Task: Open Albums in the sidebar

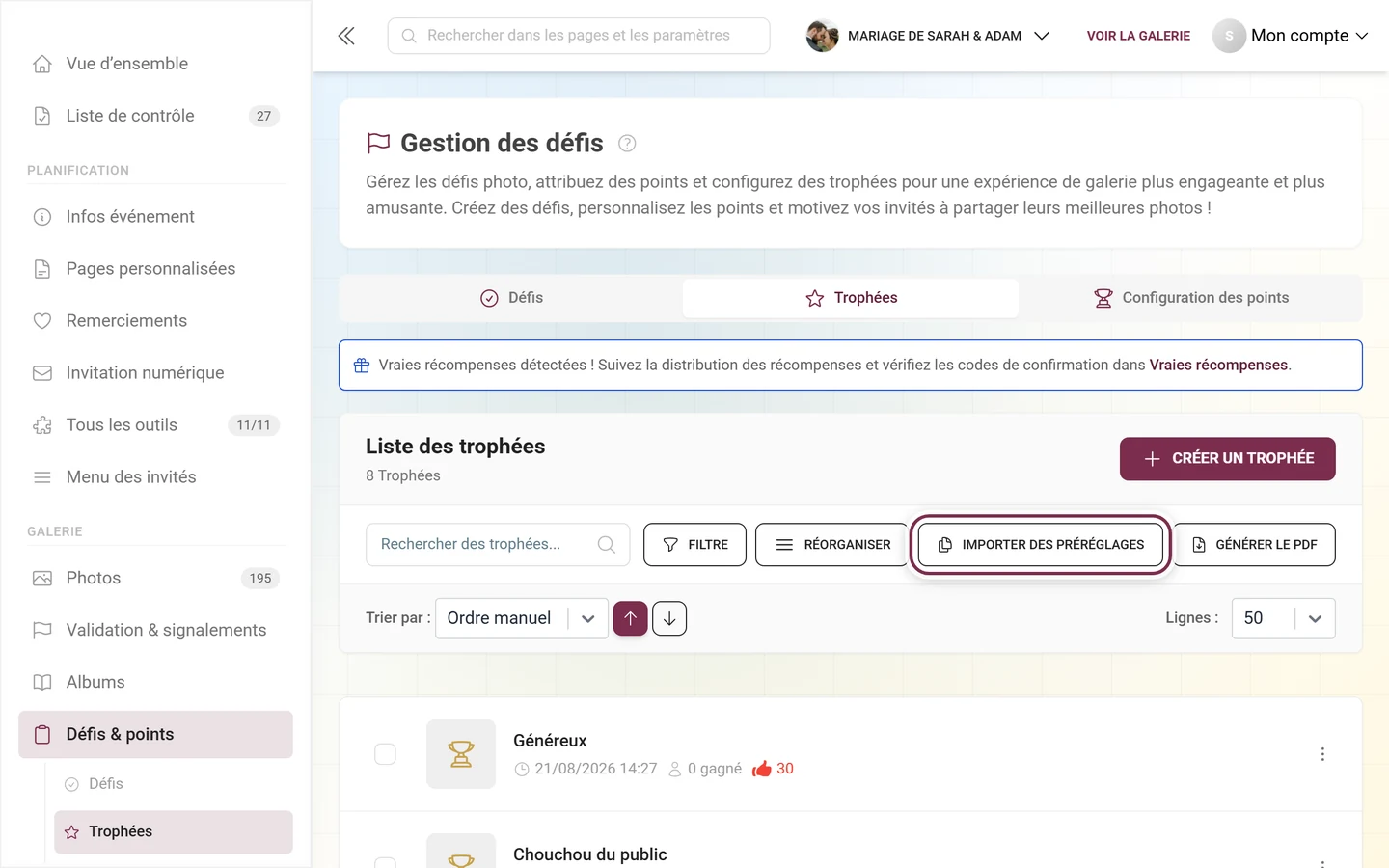Action: point(155,683)
